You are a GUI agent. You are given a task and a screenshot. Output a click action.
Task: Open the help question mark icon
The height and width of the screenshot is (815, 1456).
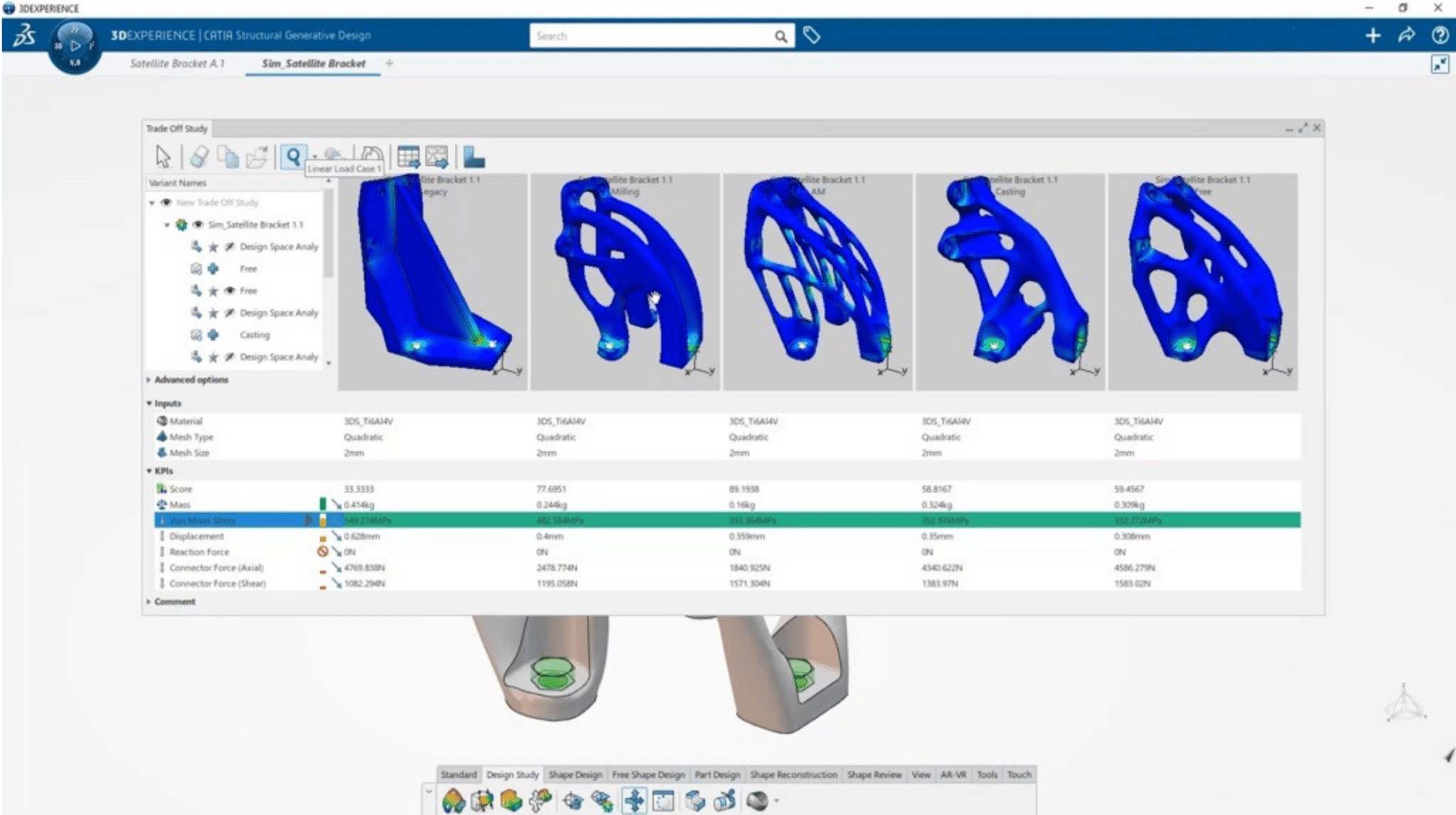click(x=1440, y=36)
